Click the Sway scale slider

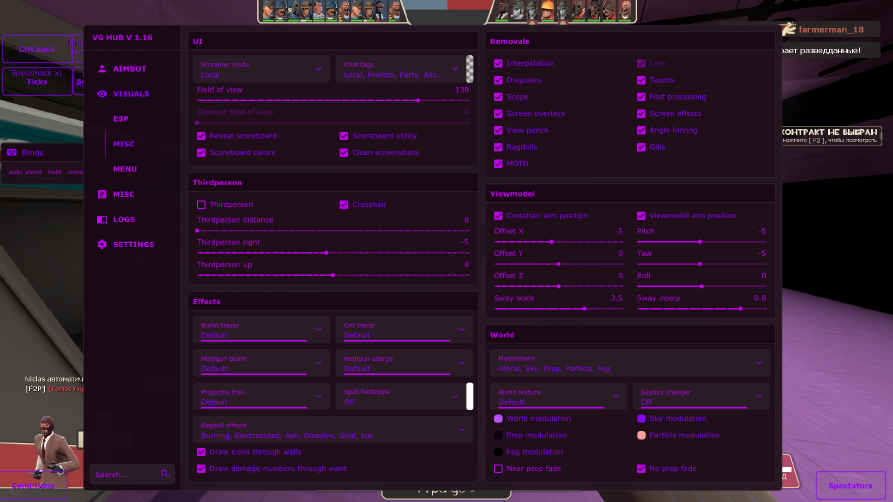pyautogui.click(x=559, y=308)
